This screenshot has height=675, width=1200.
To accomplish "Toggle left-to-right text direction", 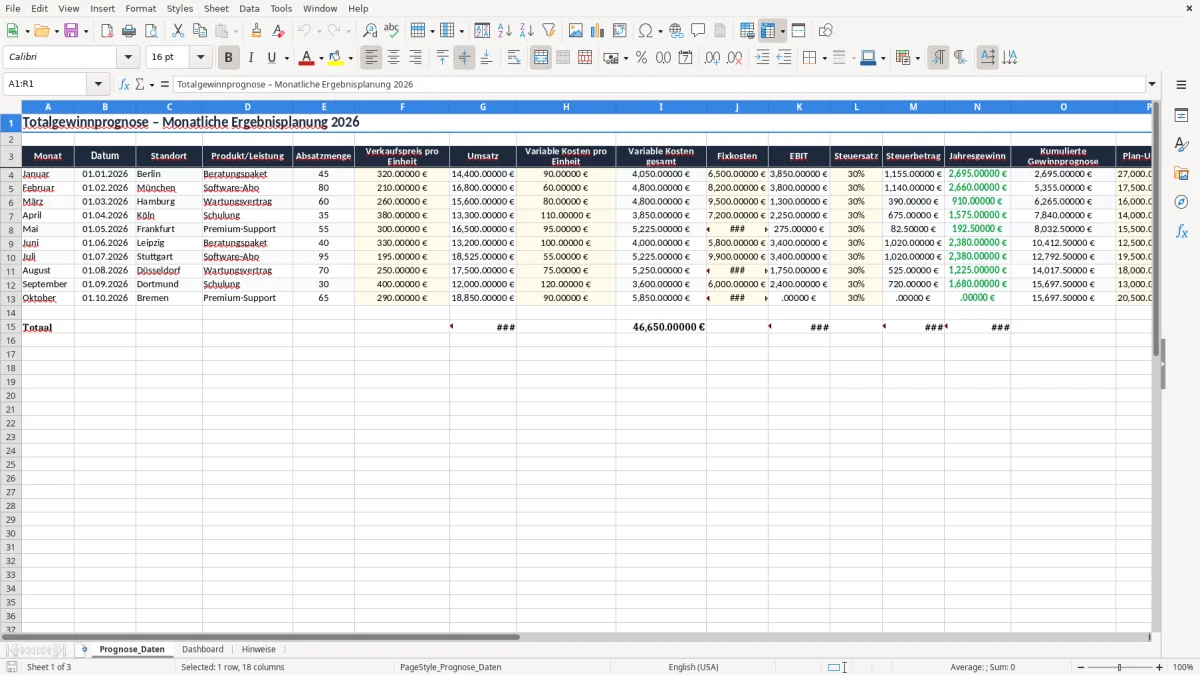I will pyautogui.click(x=938, y=58).
